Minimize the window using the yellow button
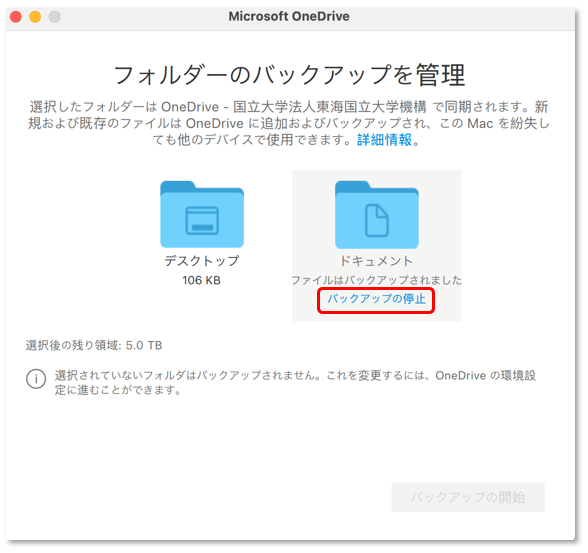Screen dimensions: 588x553 (x=35, y=16)
